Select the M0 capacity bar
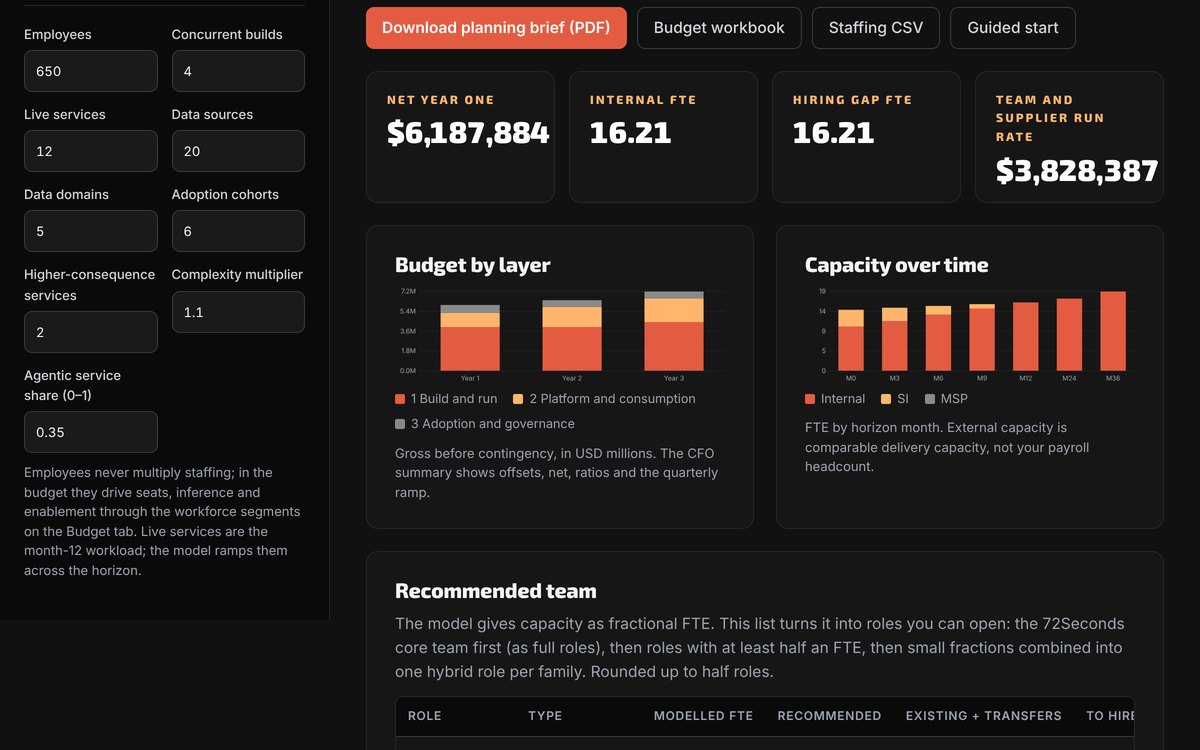Image resolution: width=1200 pixels, height=750 pixels. 851,340
